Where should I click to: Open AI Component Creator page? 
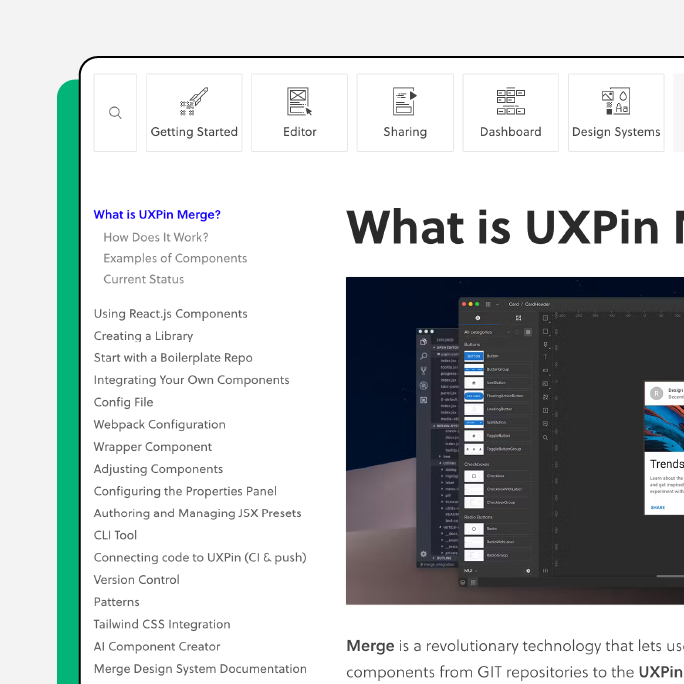(x=157, y=646)
